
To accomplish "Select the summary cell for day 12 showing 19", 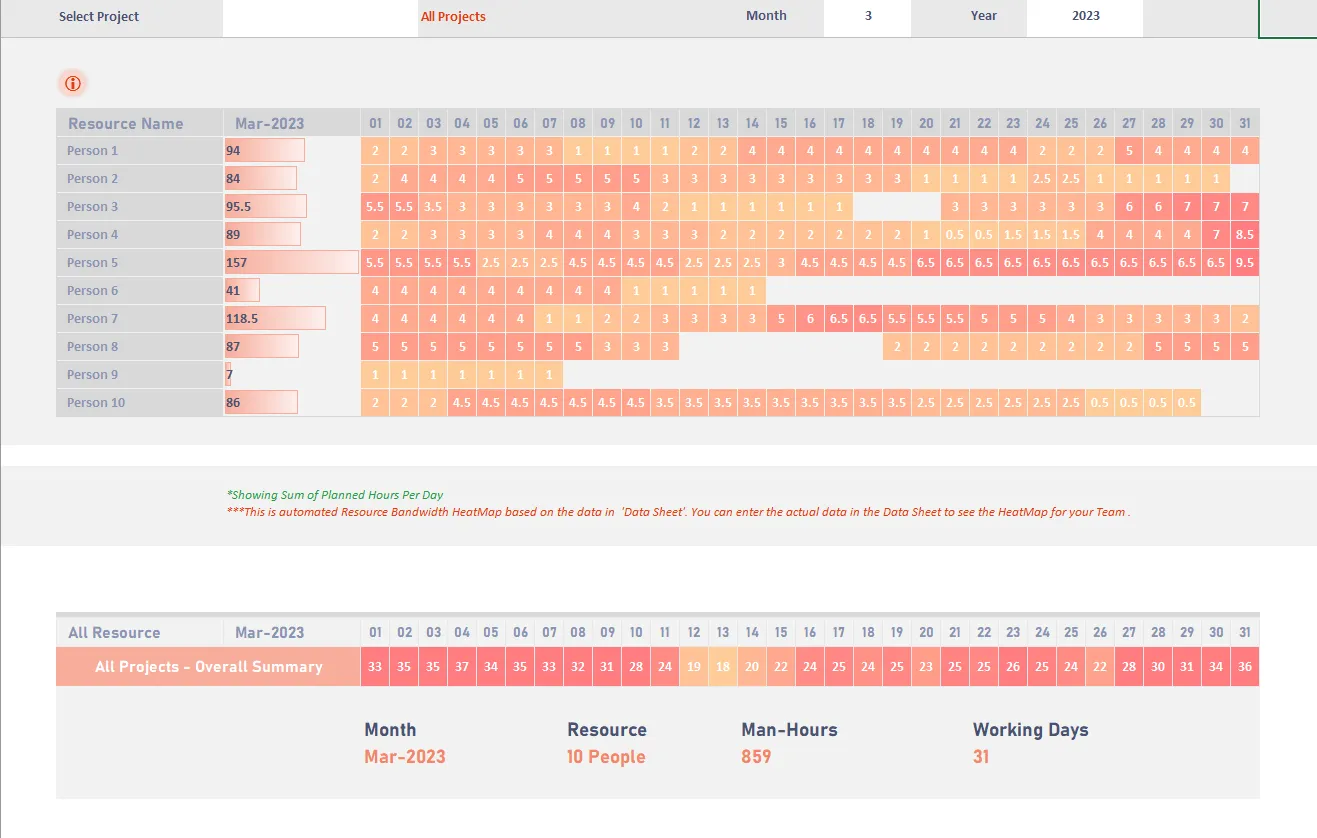I will pos(694,667).
